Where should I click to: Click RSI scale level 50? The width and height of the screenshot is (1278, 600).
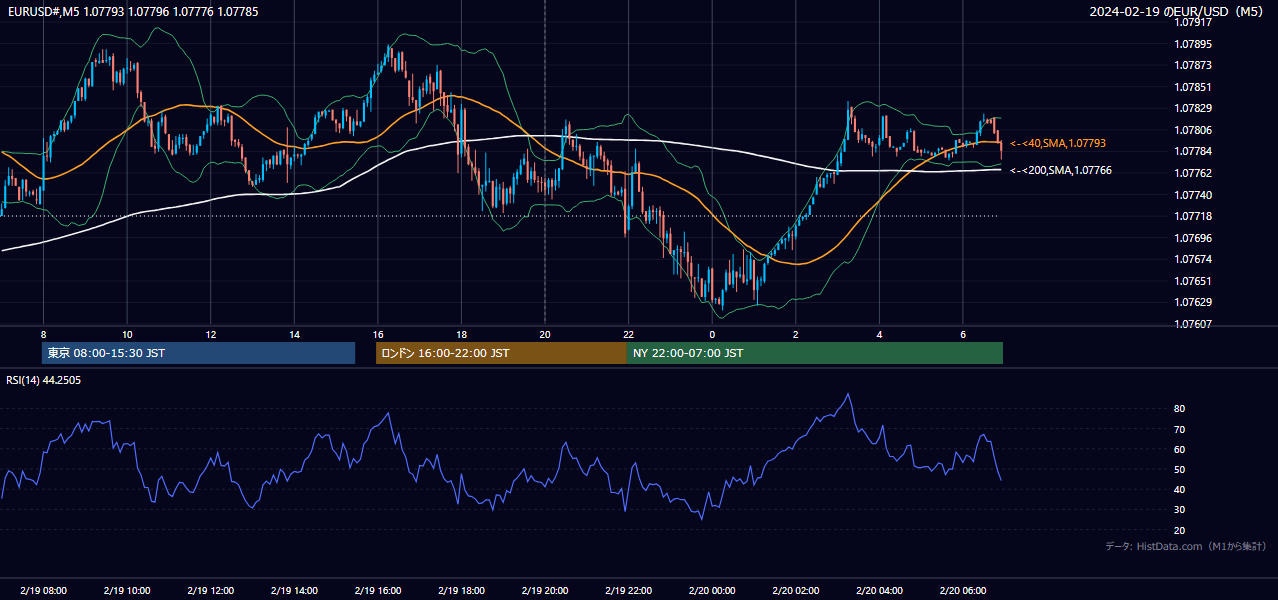pyautogui.click(x=1179, y=469)
